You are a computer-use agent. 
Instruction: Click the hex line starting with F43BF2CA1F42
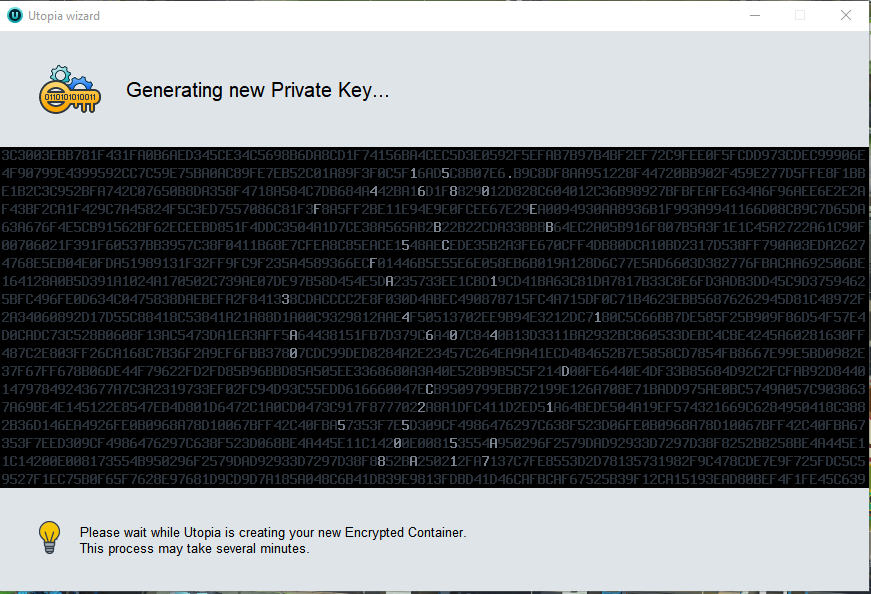point(435,208)
